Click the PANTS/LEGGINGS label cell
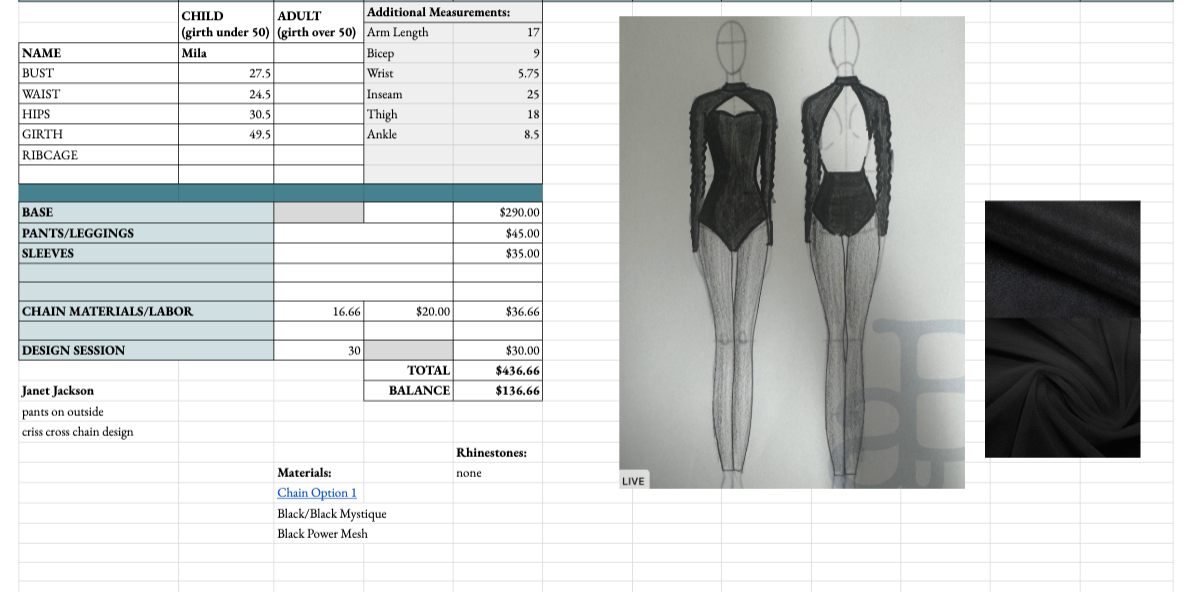The width and height of the screenshot is (1194, 592). click(x=146, y=233)
